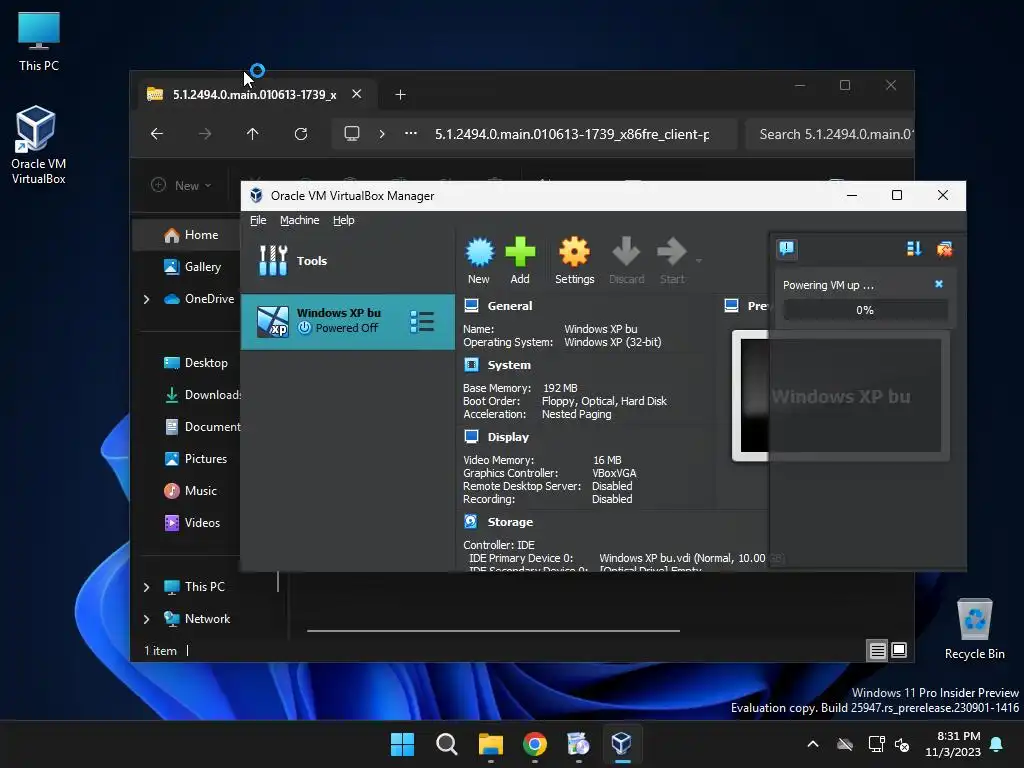This screenshot has height=768, width=1024.
Task: Open the New dropdown in File Explorer
Action: point(182,185)
